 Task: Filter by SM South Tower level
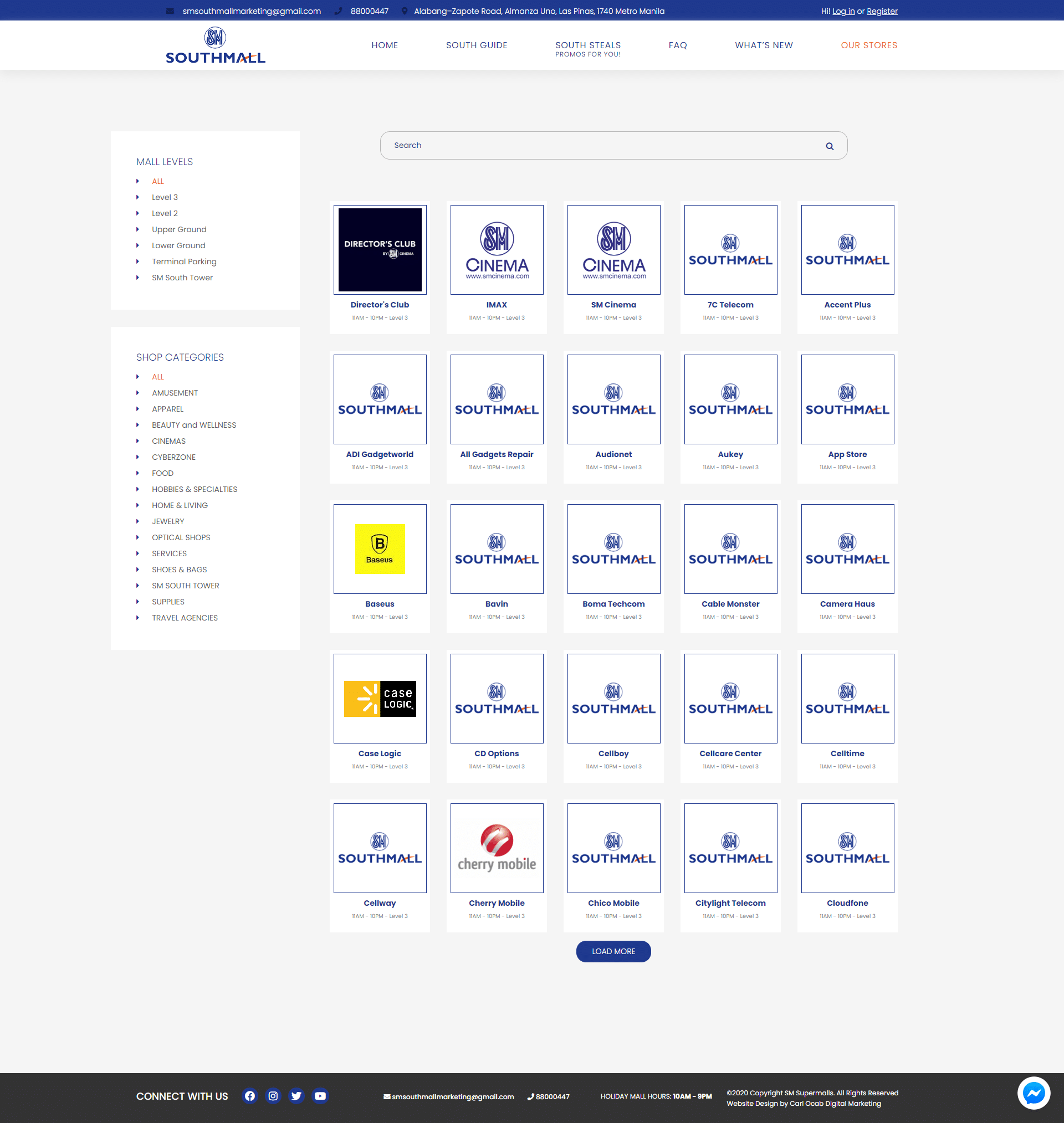[182, 278]
